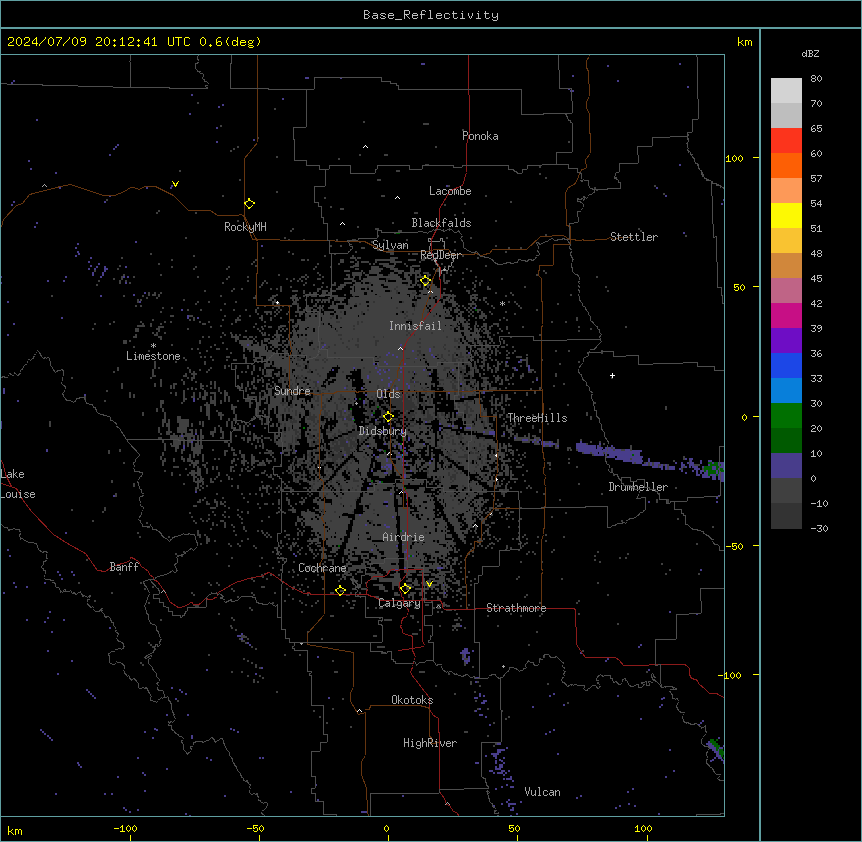Viewport: 862px width, 842px height.
Task: Click the Sylvan label
Action: [390, 245]
